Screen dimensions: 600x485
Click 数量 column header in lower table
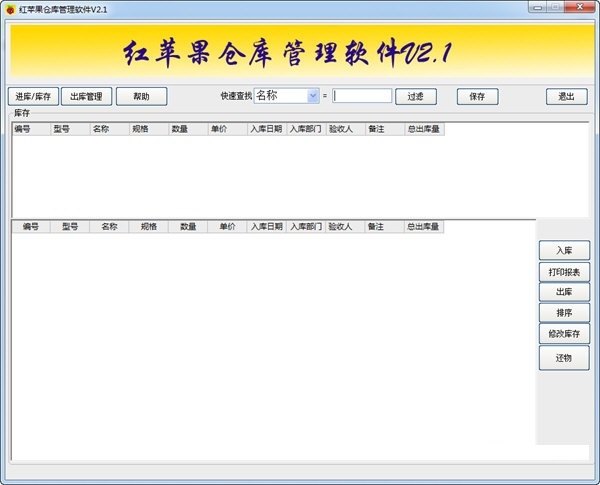coord(188,227)
